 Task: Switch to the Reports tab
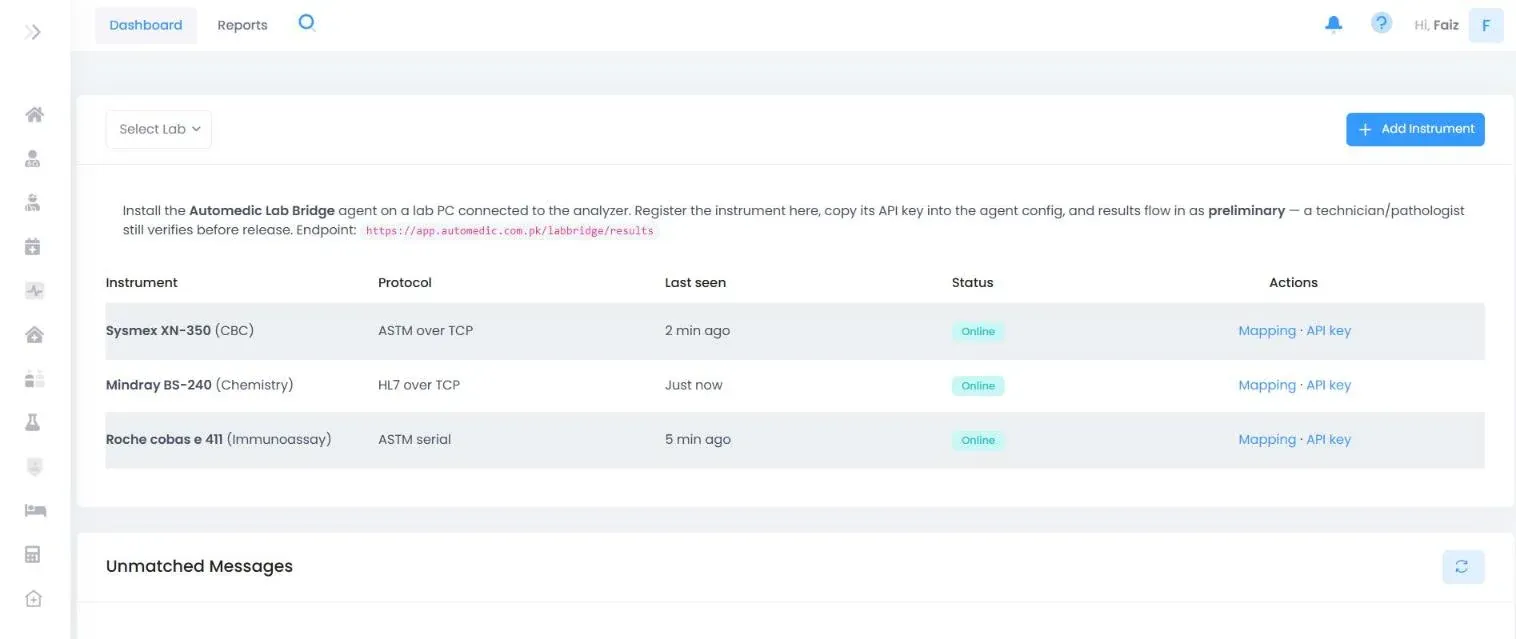242,25
